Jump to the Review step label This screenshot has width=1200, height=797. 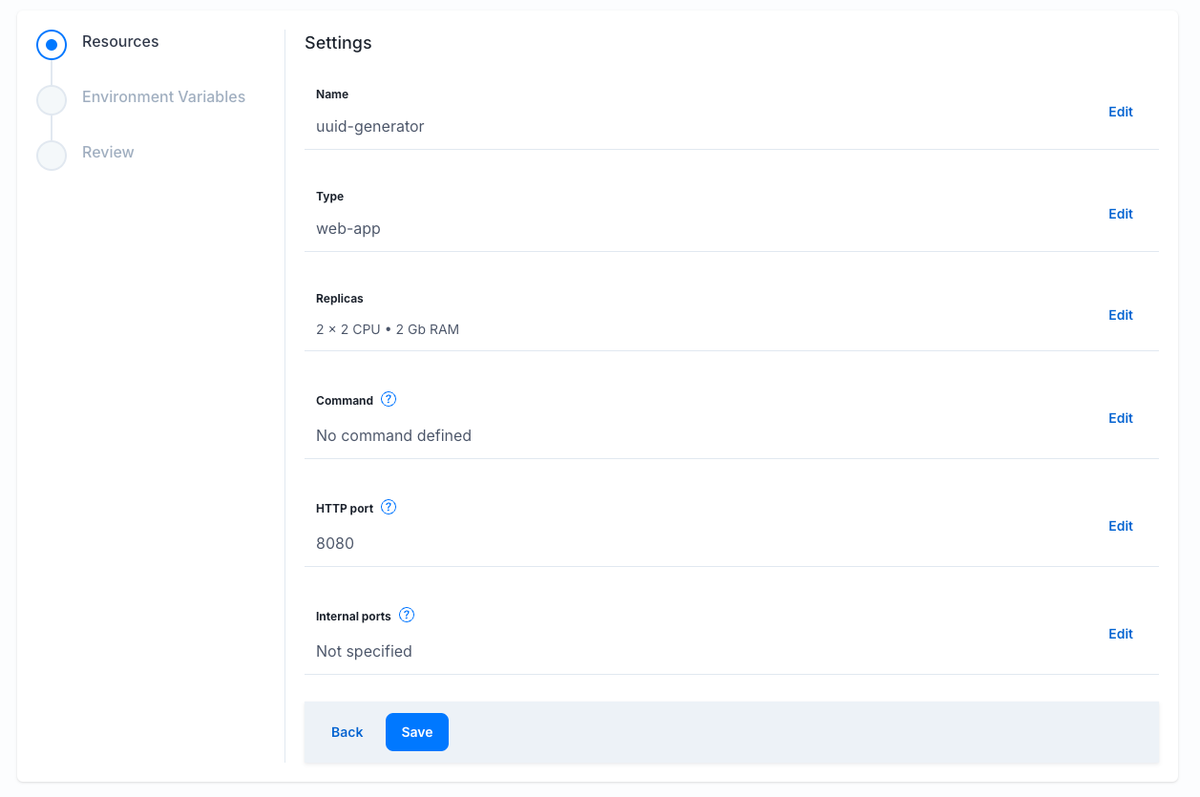point(108,152)
